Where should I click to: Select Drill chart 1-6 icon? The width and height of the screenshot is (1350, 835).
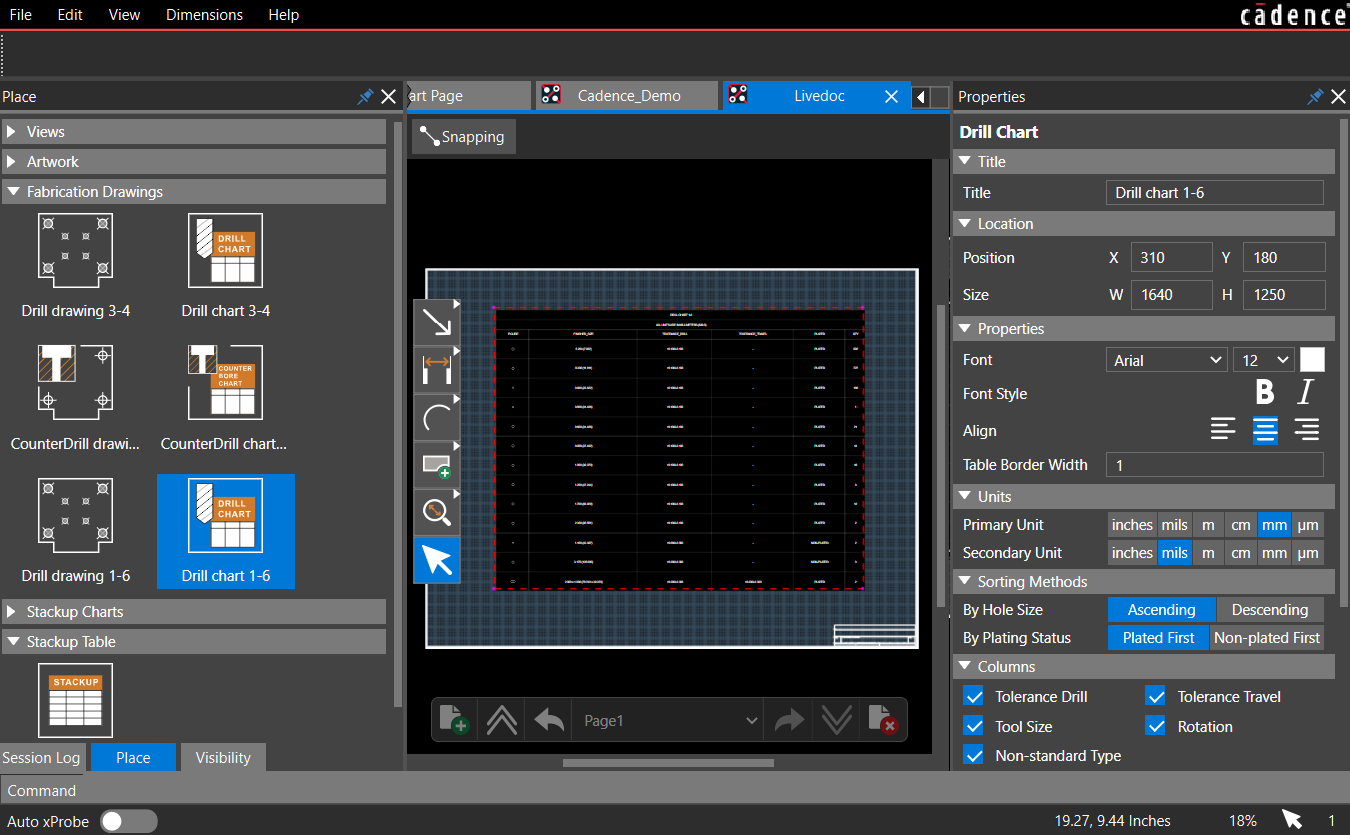226,515
